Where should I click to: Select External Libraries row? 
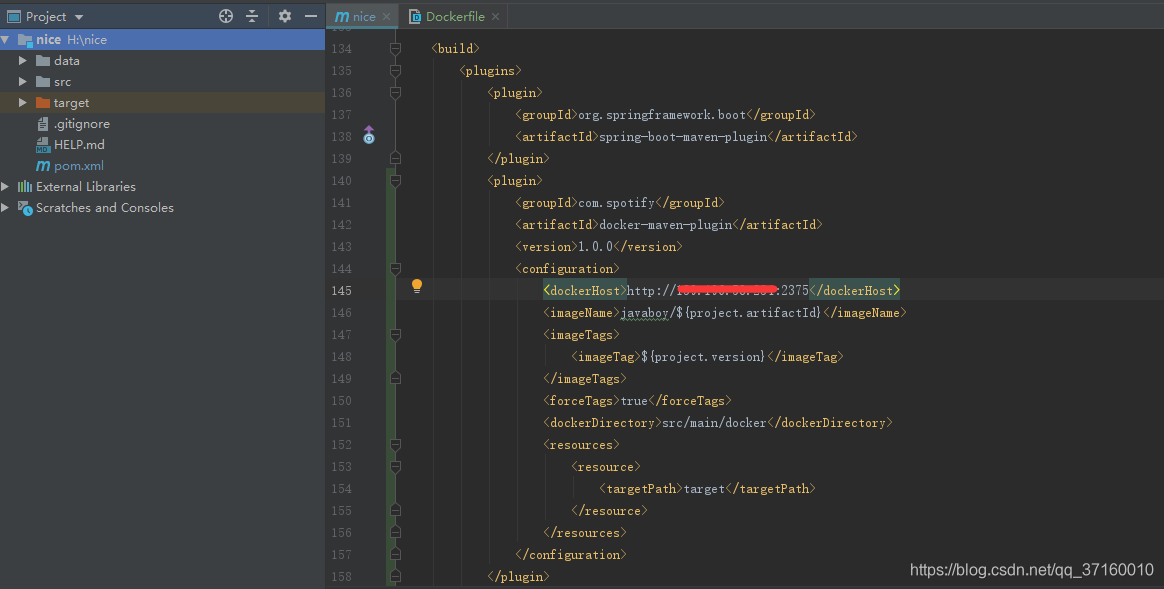pos(162,186)
